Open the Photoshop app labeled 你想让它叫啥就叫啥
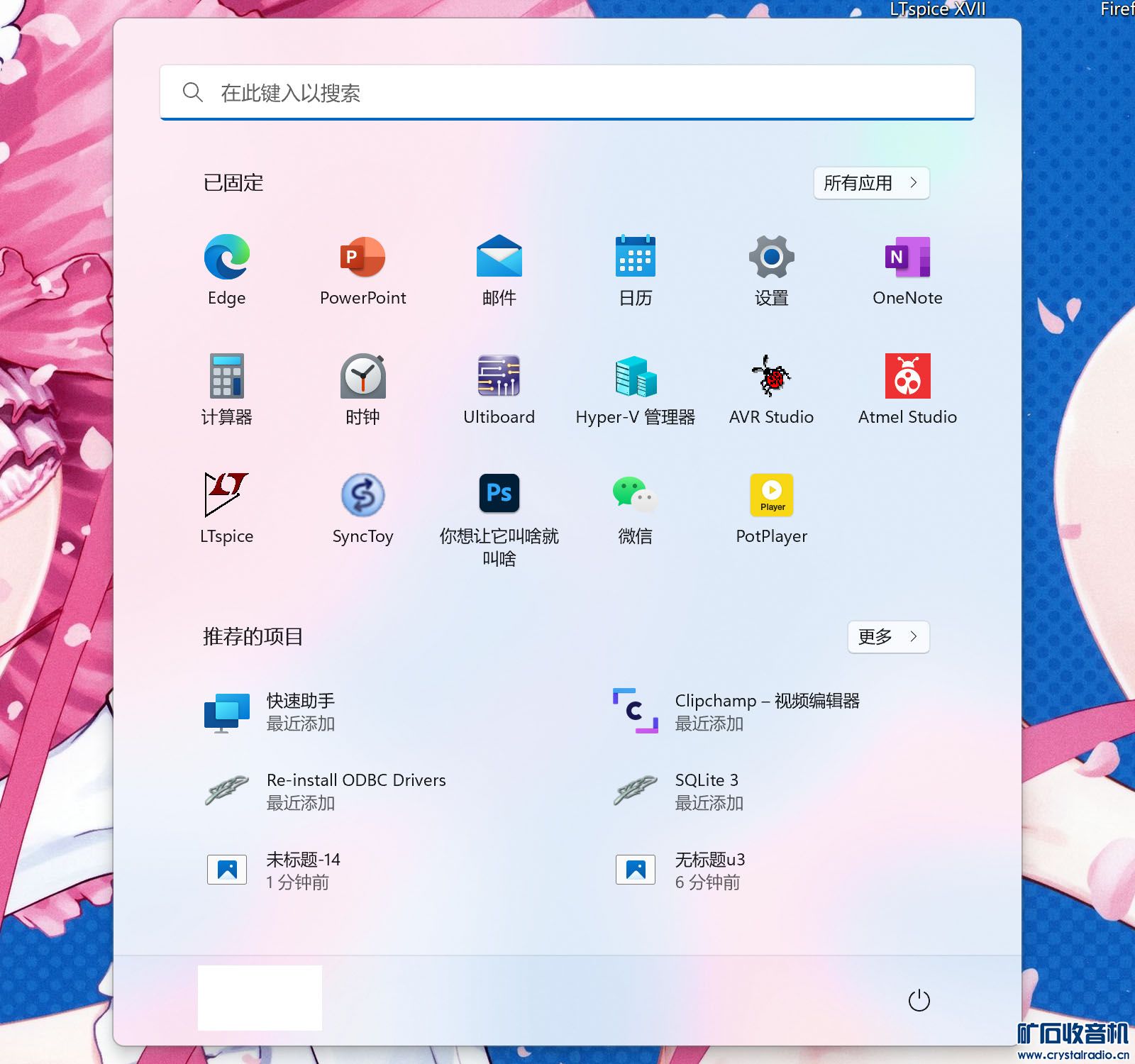The height and width of the screenshot is (1064, 1135). pyautogui.click(x=499, y=520)
